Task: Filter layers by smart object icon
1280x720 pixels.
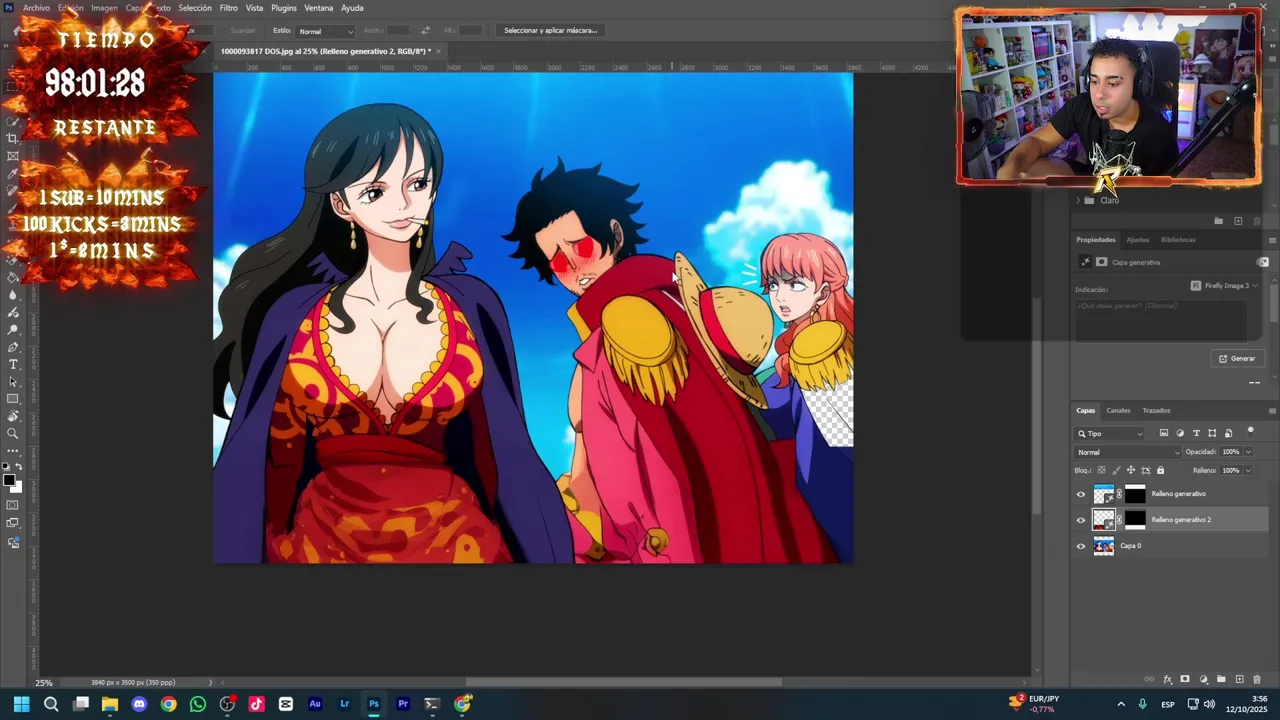Action: [1228, 433]
